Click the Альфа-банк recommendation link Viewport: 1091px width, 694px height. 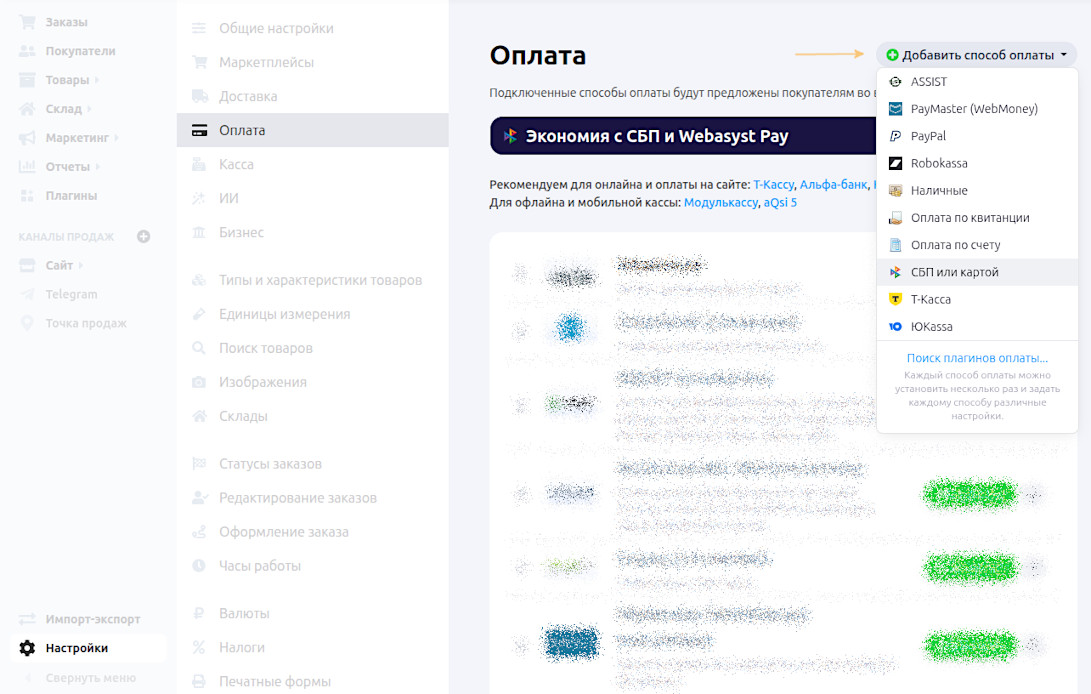pyautogui.click(x=833, y=185)
